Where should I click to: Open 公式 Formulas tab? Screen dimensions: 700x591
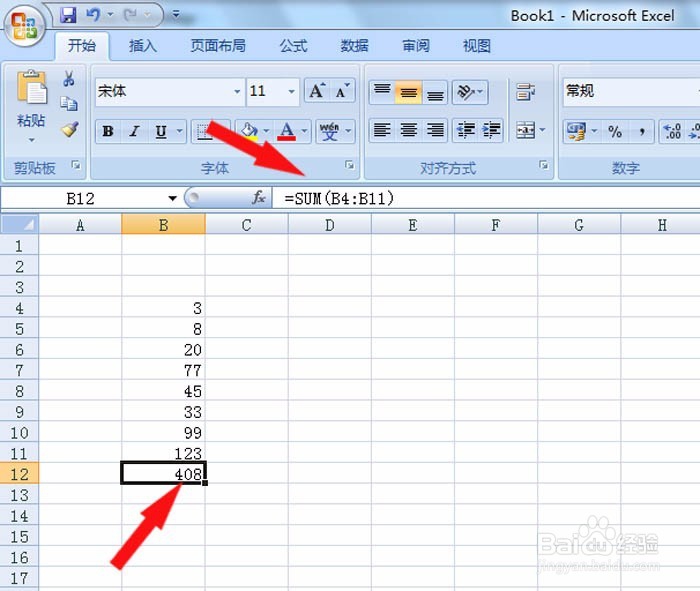[293, 46]
